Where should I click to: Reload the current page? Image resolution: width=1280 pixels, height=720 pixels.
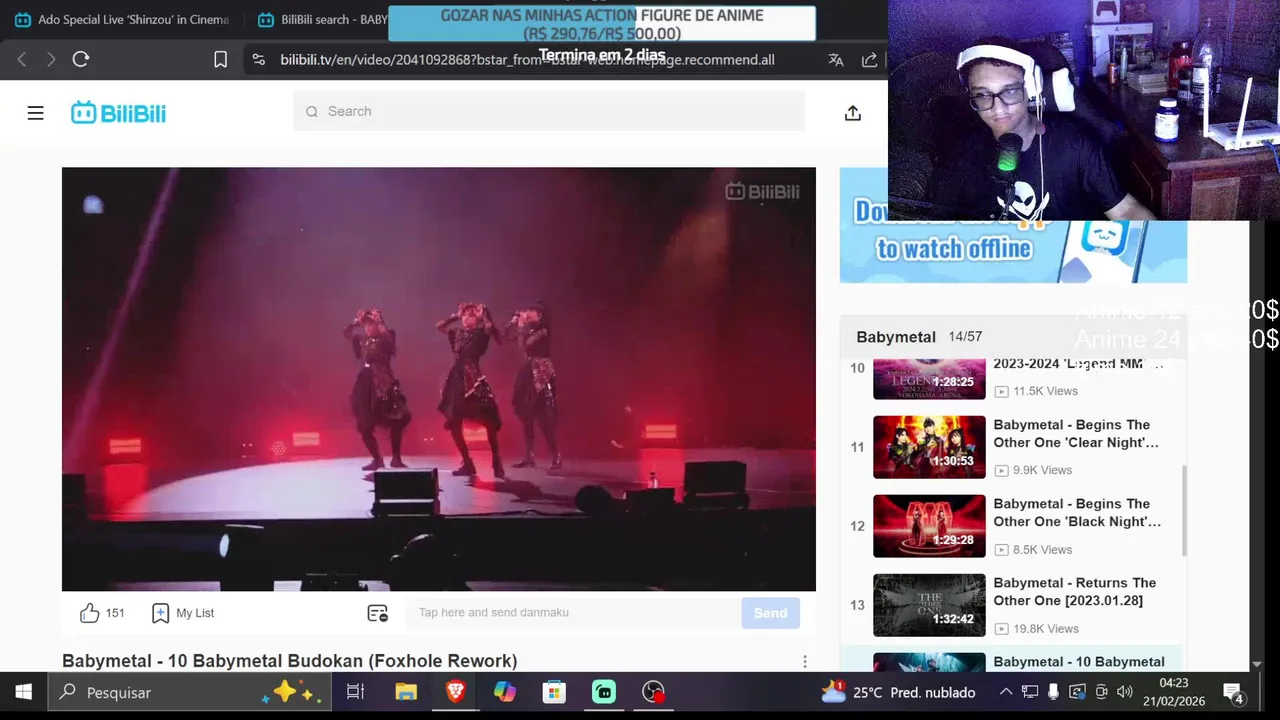pyautogui.click(x=81, y=60)
